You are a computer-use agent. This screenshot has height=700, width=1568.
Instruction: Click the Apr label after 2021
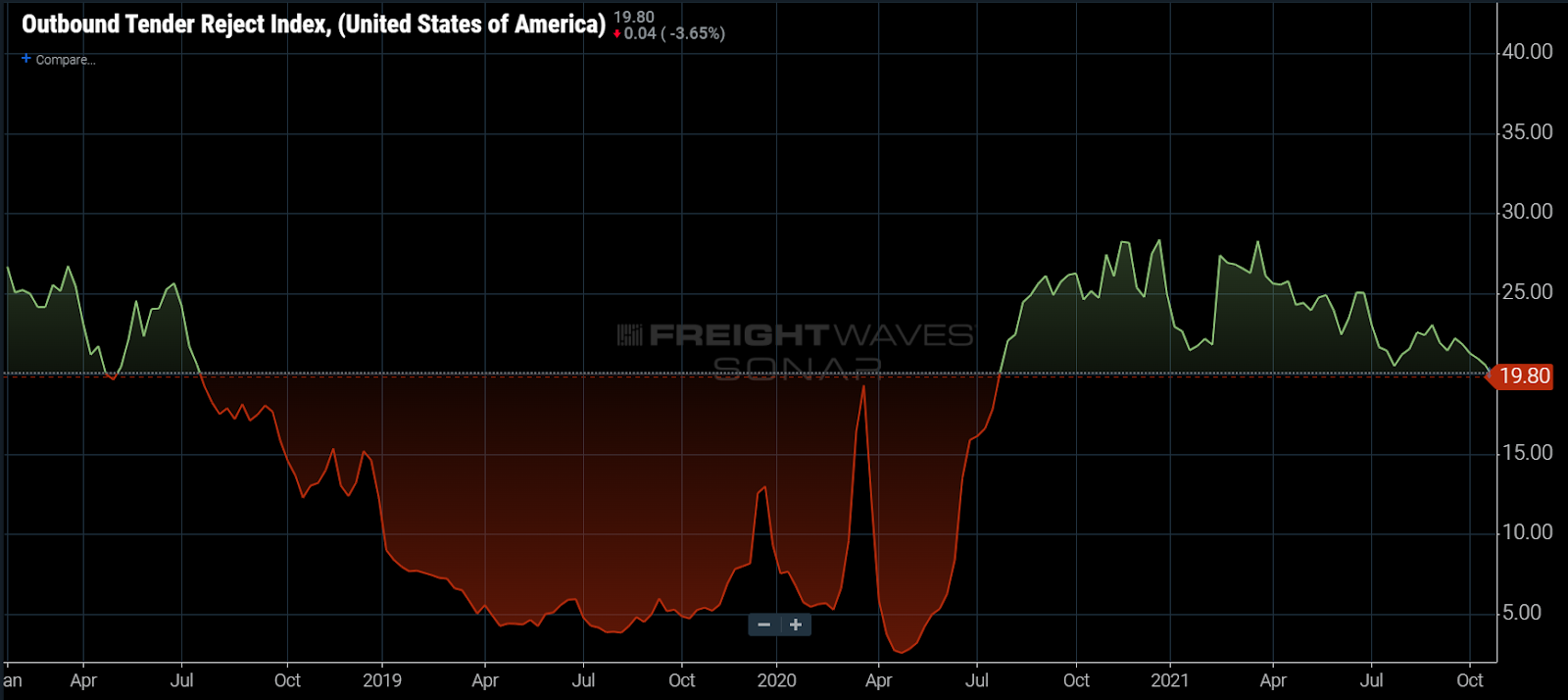coord(1273,680)
